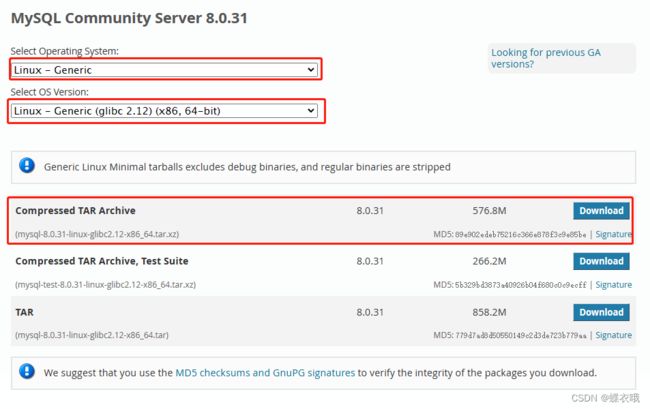Screen dimensions: 650x409
Task: Select filename mysql-8.0.31-linux-glibc2.12-x86_64.tar
Action: coord(92,335)
